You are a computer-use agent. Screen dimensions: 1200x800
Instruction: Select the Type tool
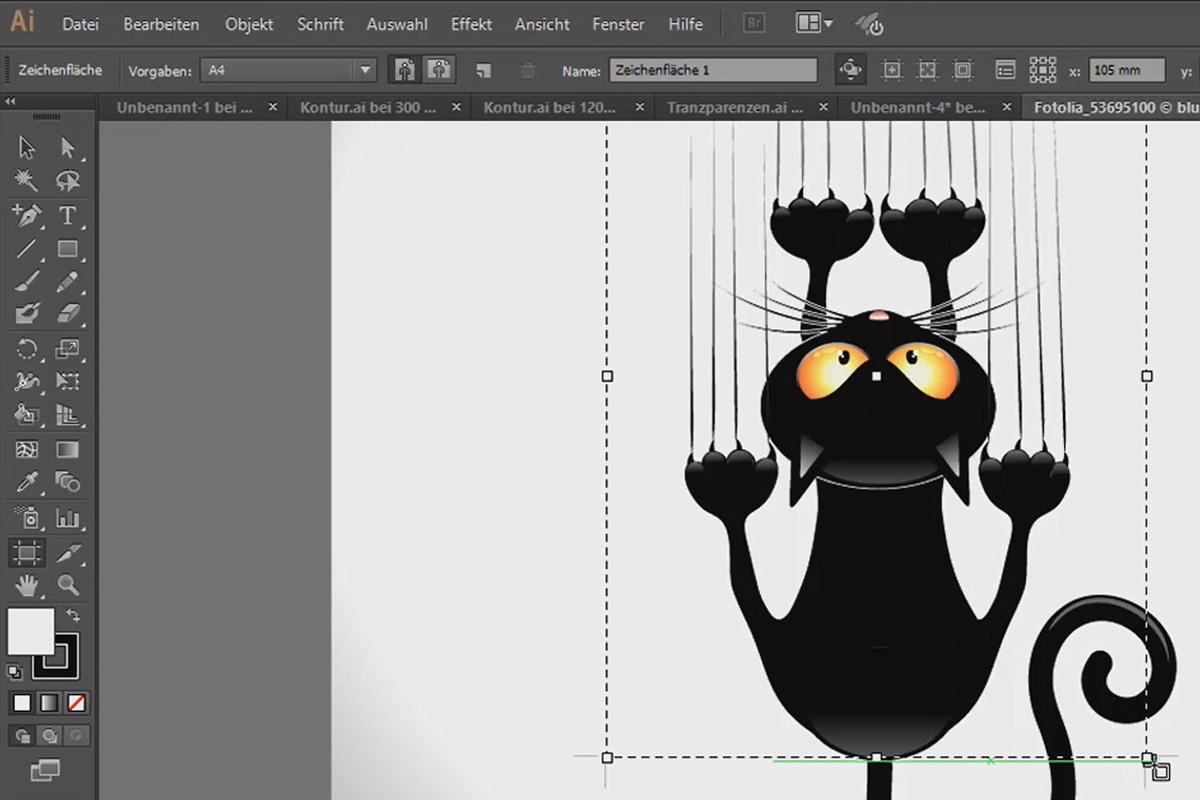click(x=67, y=215)
